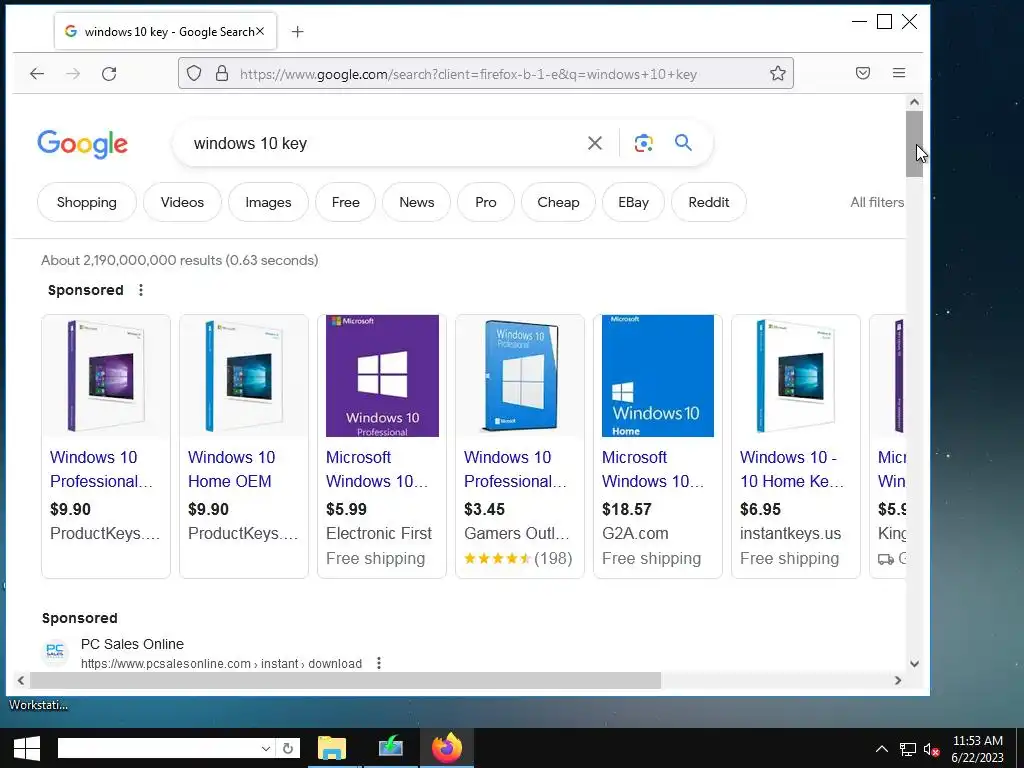Open the Pocket save icon
This screenshot has width=1024, height=768.
[863, 73]
